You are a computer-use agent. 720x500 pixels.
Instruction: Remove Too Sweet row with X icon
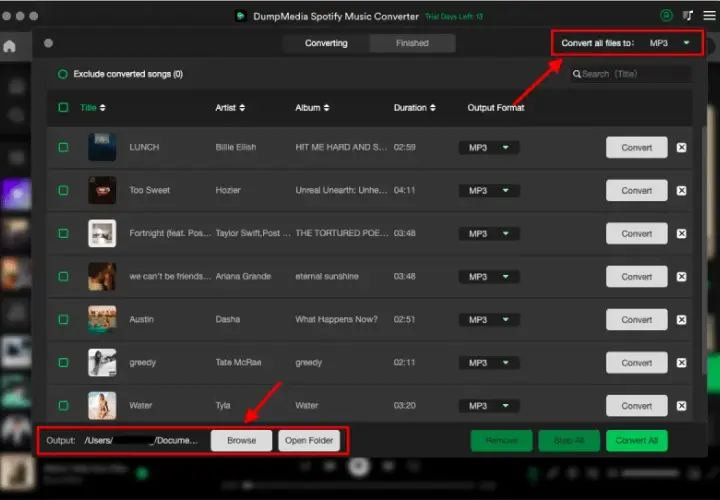[681, 191]
